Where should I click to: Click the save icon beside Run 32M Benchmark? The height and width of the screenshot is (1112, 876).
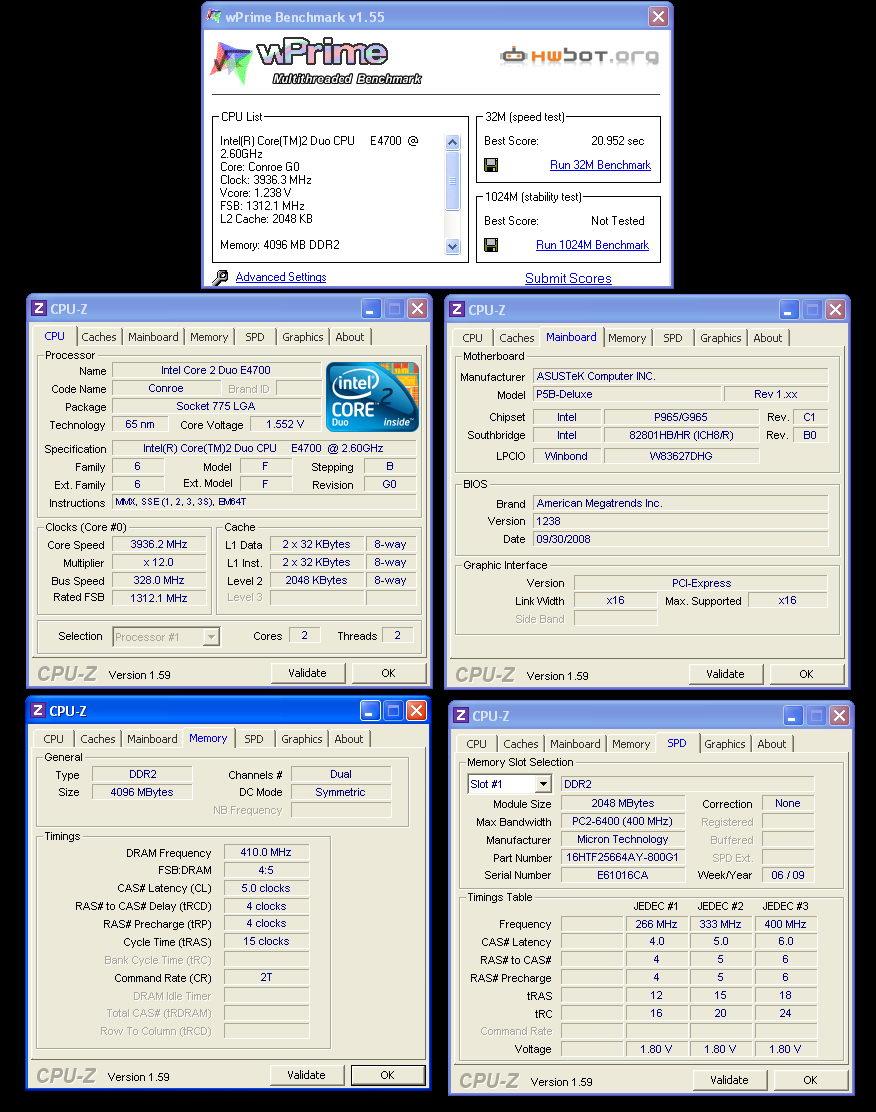click(490, 165)
